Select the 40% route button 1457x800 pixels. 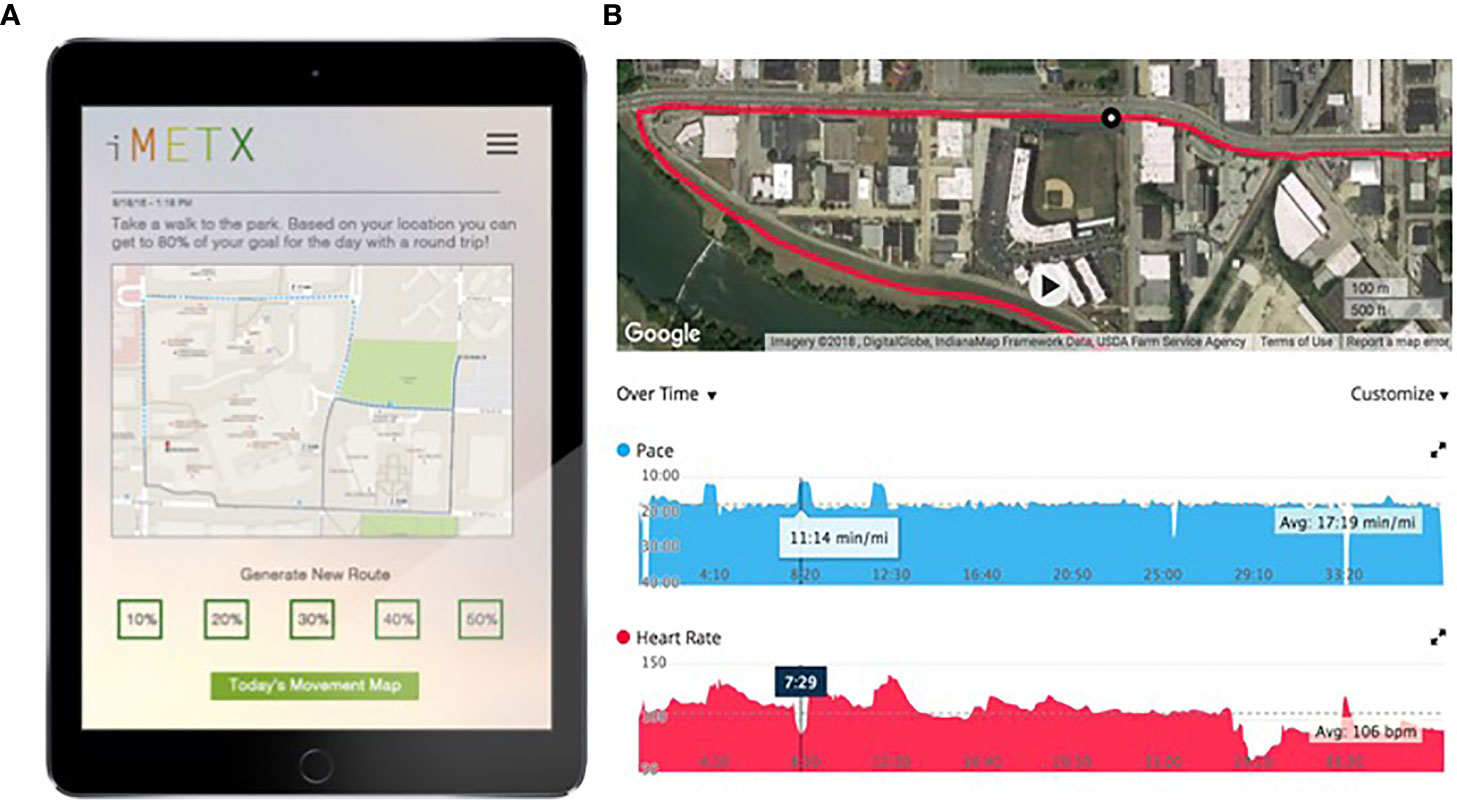coord(397,620)
